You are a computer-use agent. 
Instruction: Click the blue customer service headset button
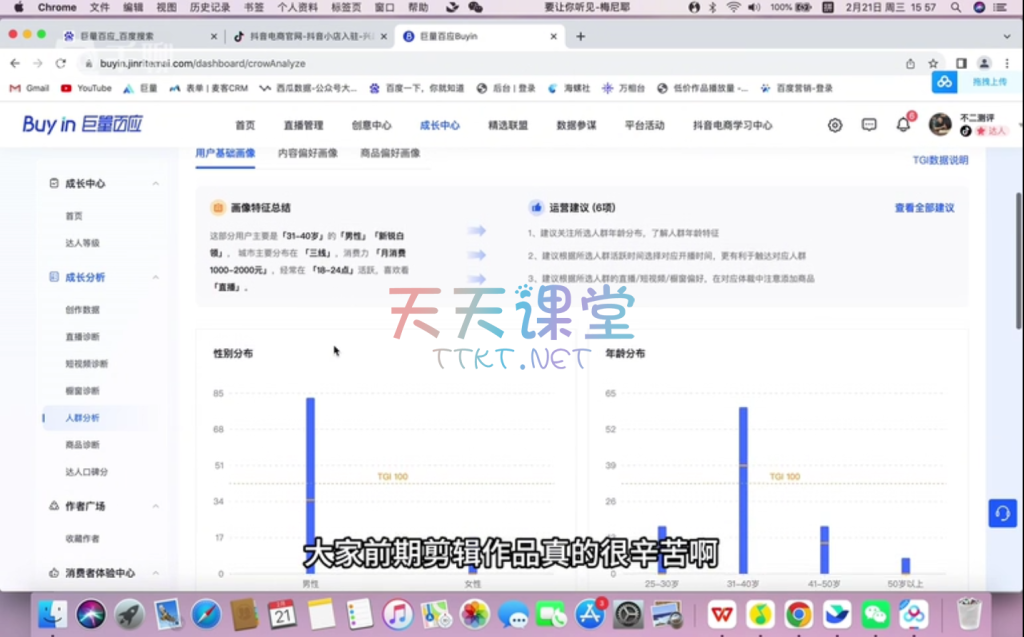coord(1001,512)
